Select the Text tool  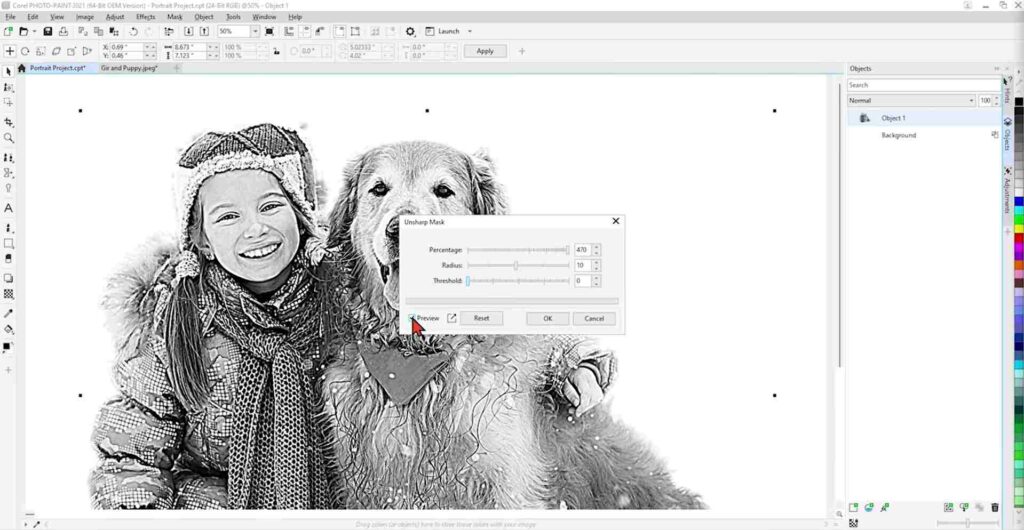8,208
